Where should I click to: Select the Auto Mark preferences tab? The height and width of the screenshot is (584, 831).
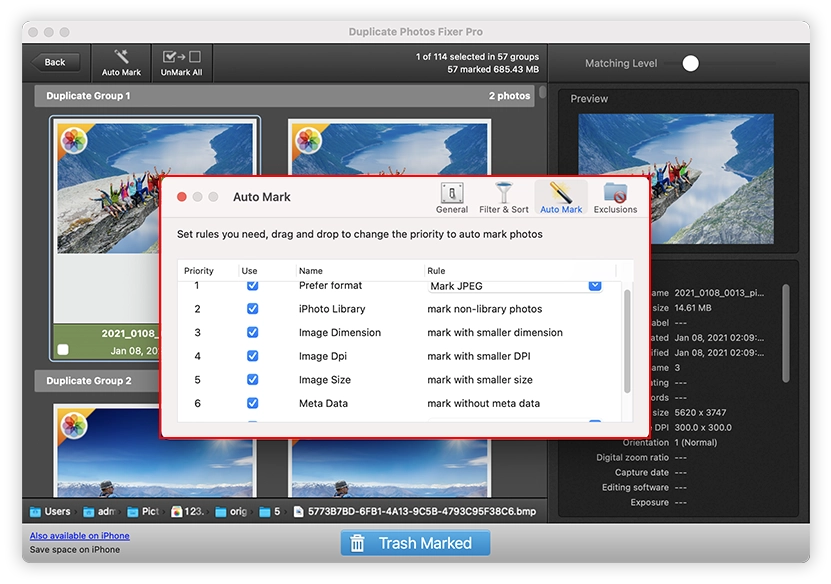[x=561, y=198]
